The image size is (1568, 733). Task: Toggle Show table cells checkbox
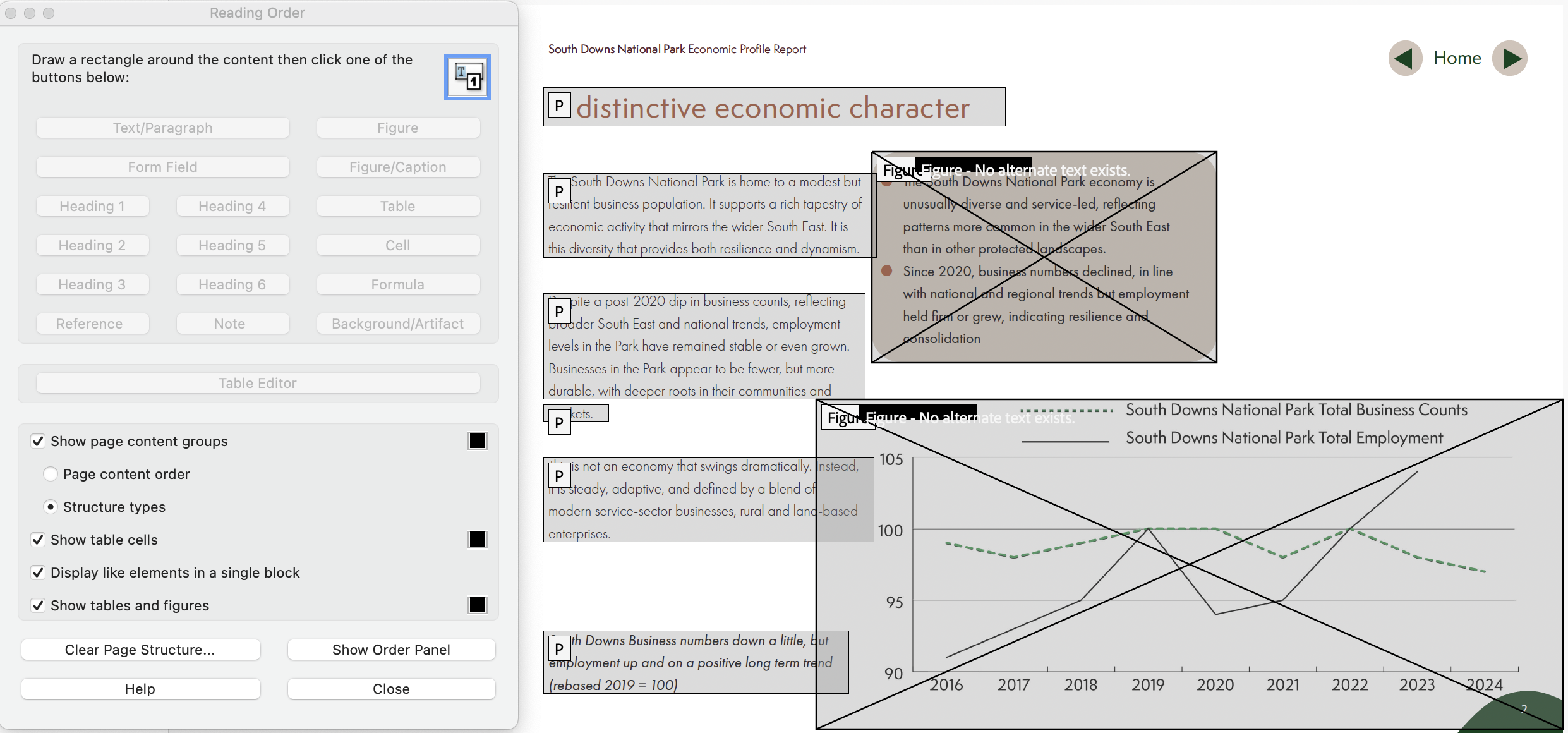38,540
